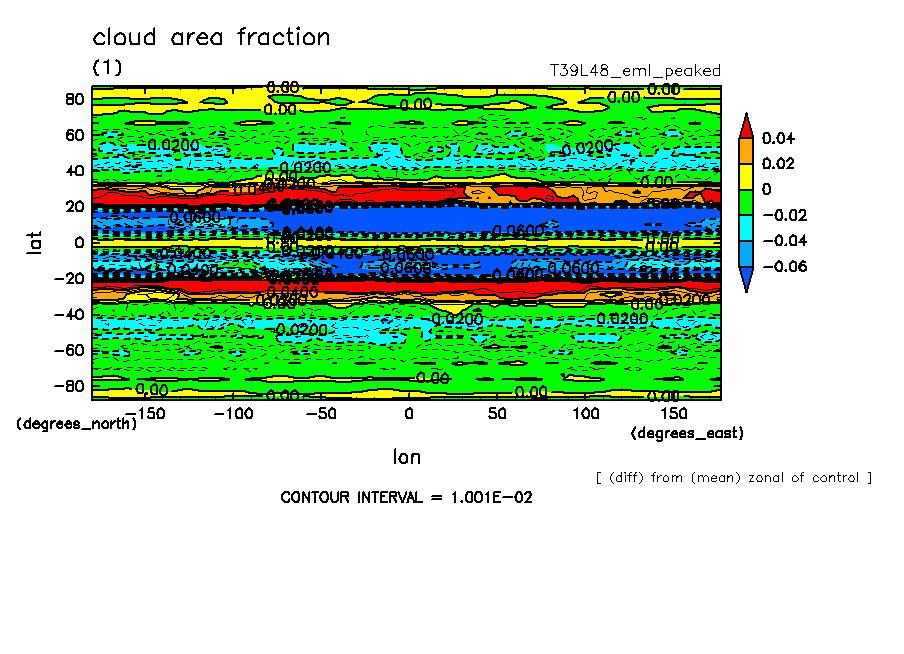904x654 pixels.
Task: Click the orange colorbar segment
Action: click(x=746, y=151)
